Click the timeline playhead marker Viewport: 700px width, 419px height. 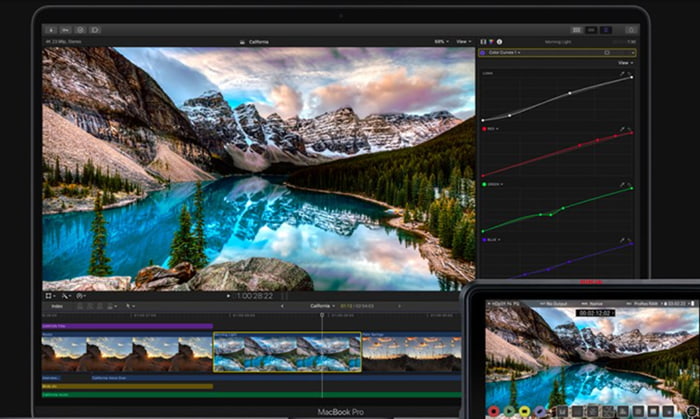point(322,315)
